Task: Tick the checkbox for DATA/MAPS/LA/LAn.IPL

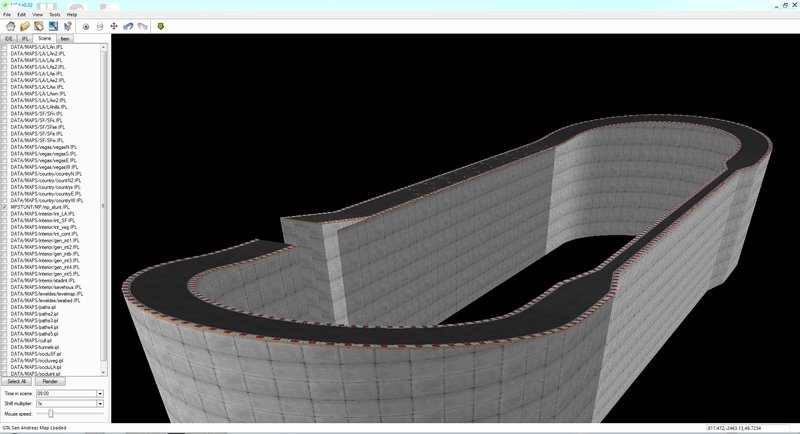Action: tap(5, 47)
